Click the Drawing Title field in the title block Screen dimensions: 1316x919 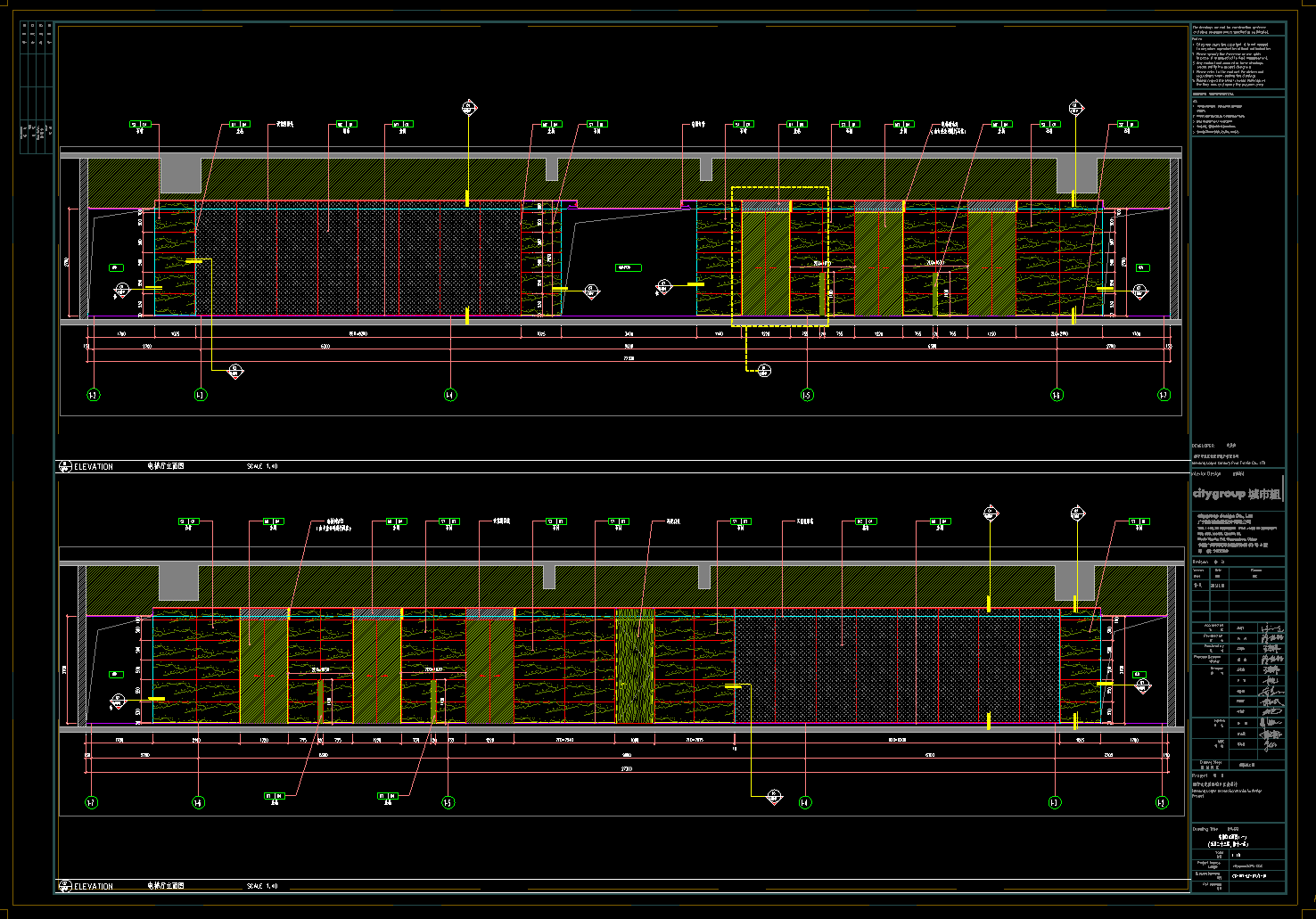[1238, 836]
